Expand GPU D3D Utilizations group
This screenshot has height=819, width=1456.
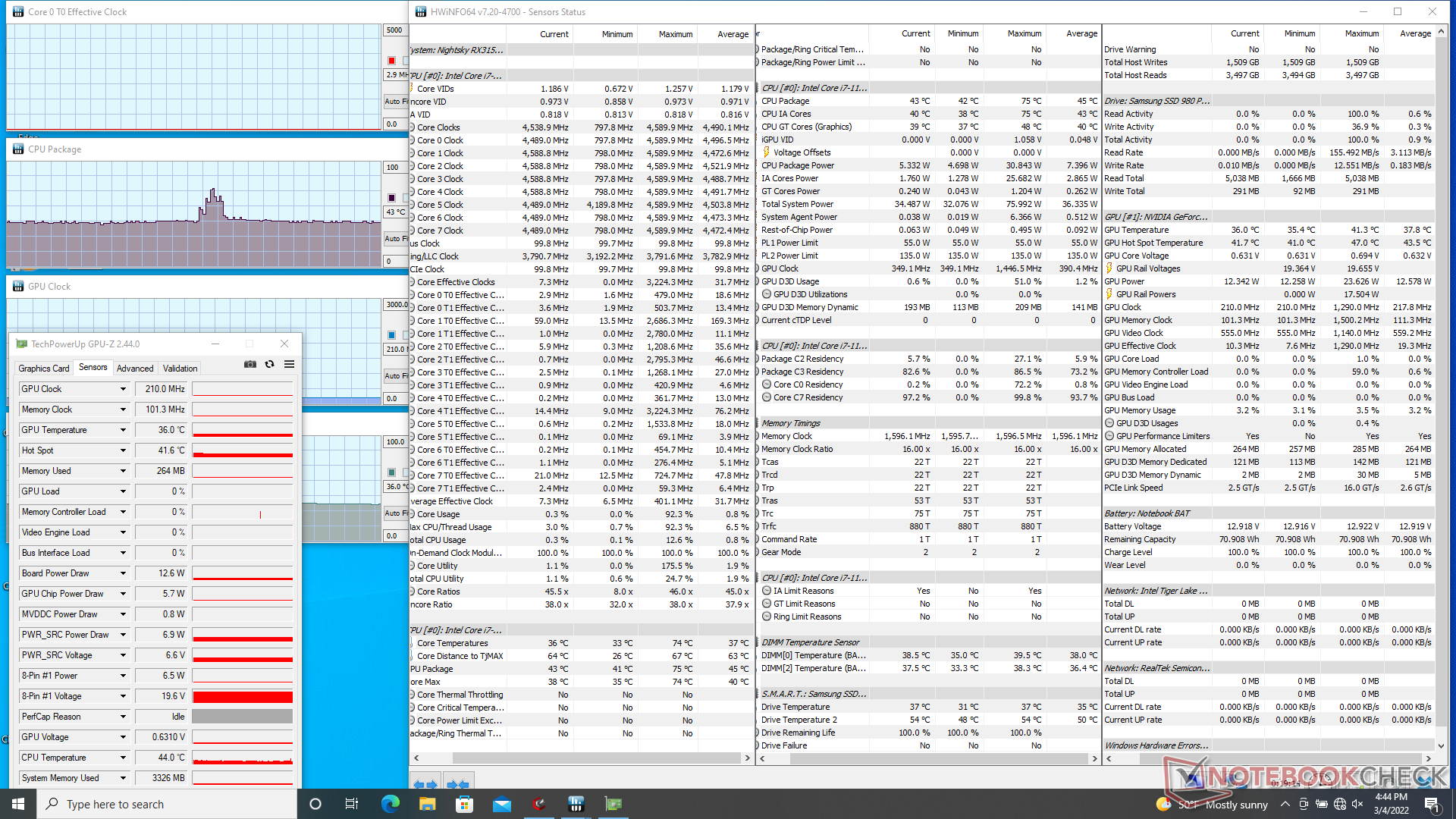click(x=767, y=294)
